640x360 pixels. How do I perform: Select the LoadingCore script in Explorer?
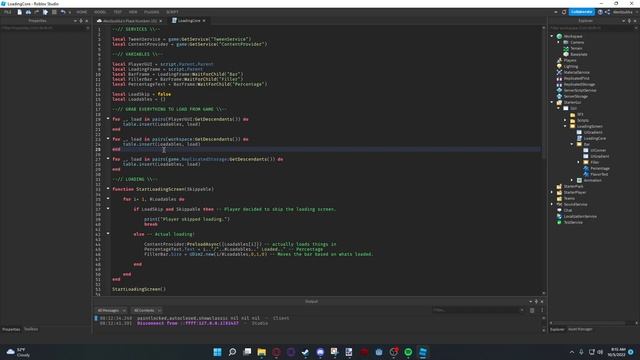(x=595, y=138)
